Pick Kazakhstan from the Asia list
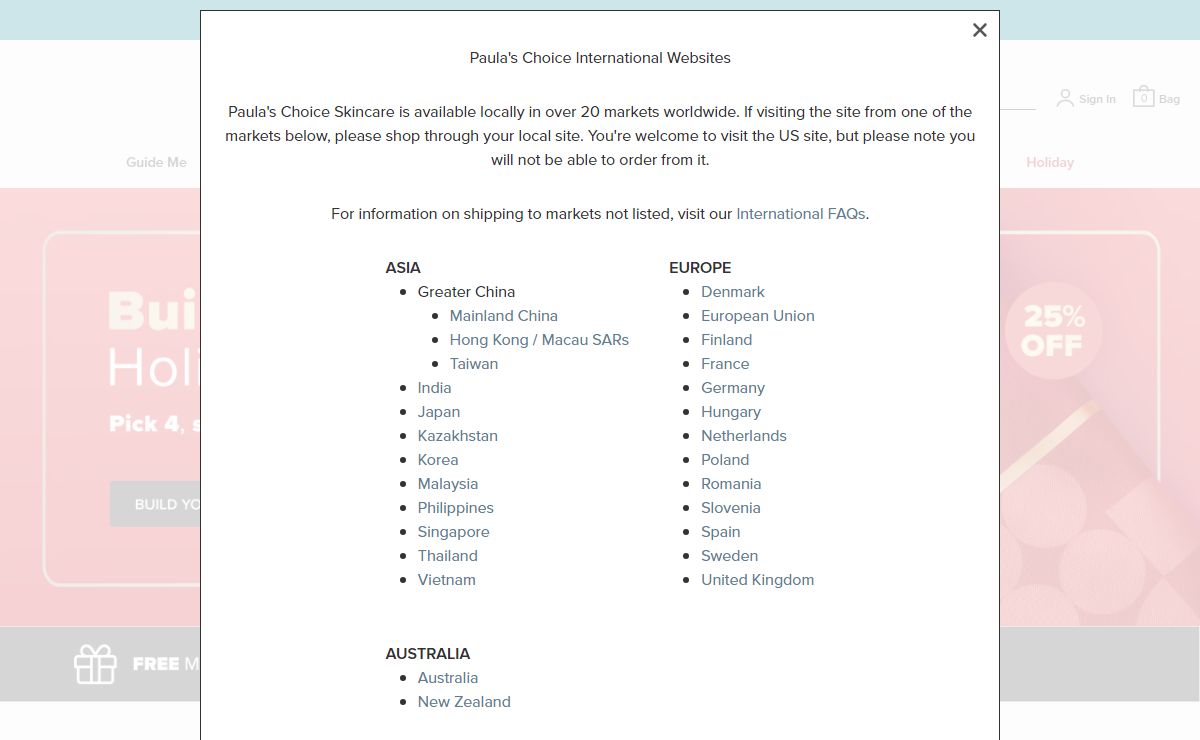1200x740 pixels. click(x=458, y=436)
